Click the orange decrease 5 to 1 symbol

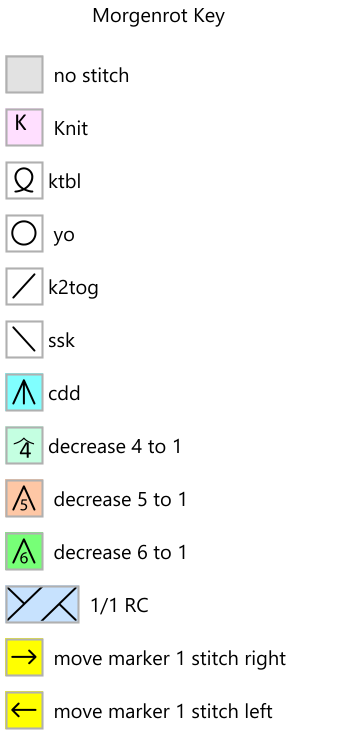[x=24, y=498]
